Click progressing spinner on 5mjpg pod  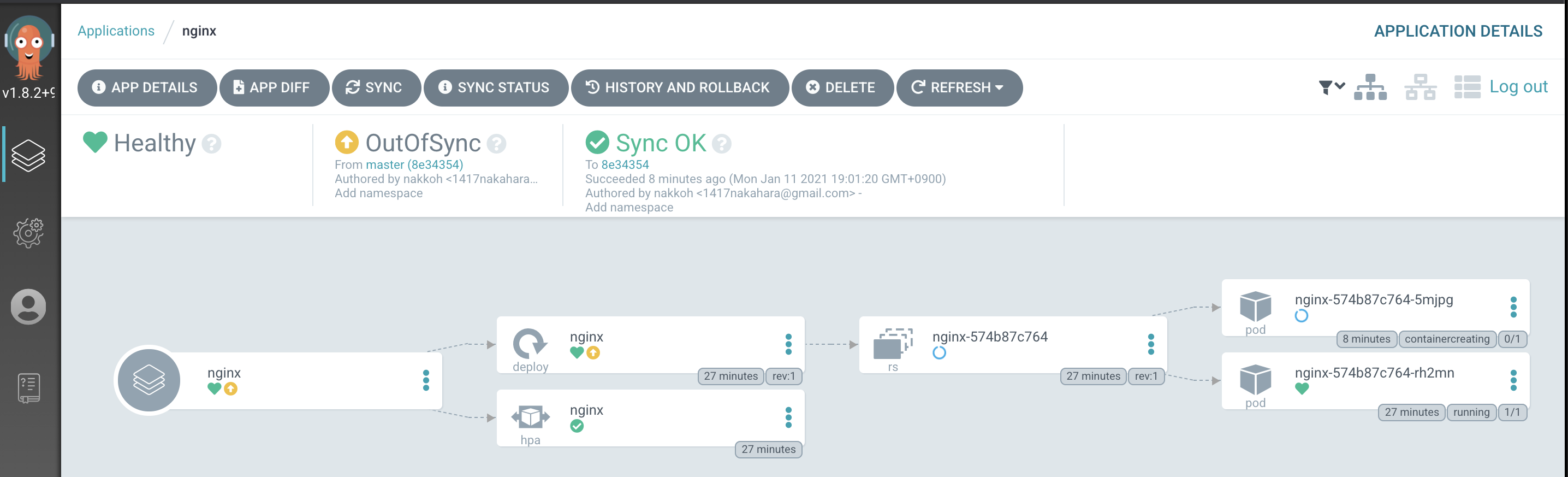(x=1302, y=316)
